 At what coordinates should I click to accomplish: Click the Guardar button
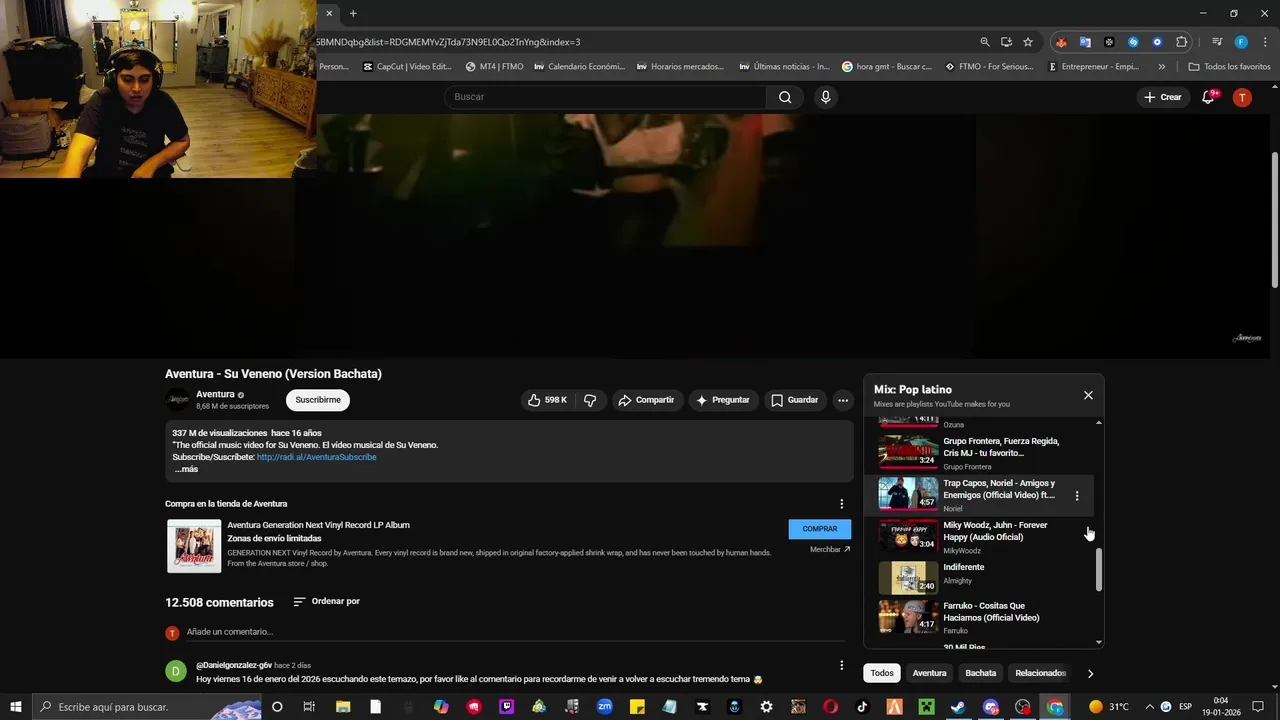(x=795, y=400)
